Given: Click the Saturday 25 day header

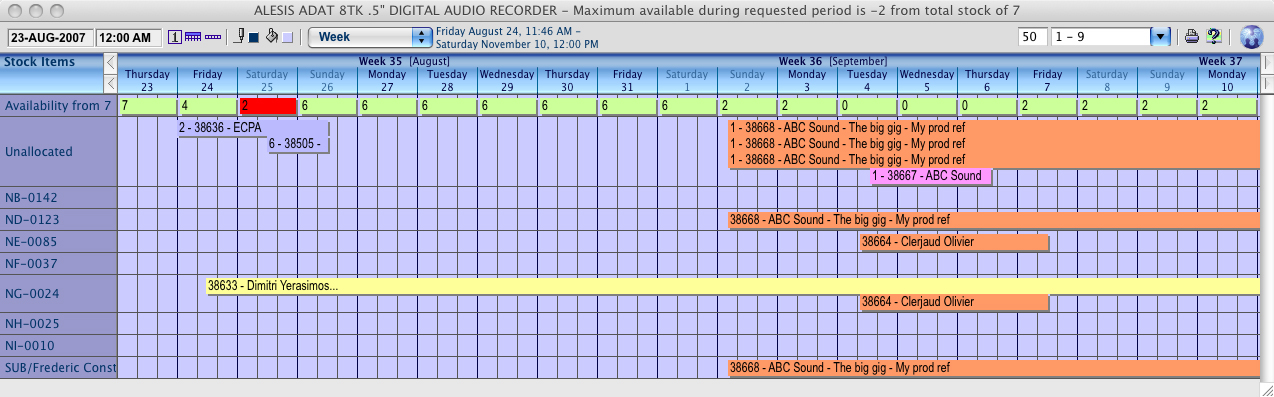Looking at the screenshot, I should pyautogui.click(x=268, y=81).
